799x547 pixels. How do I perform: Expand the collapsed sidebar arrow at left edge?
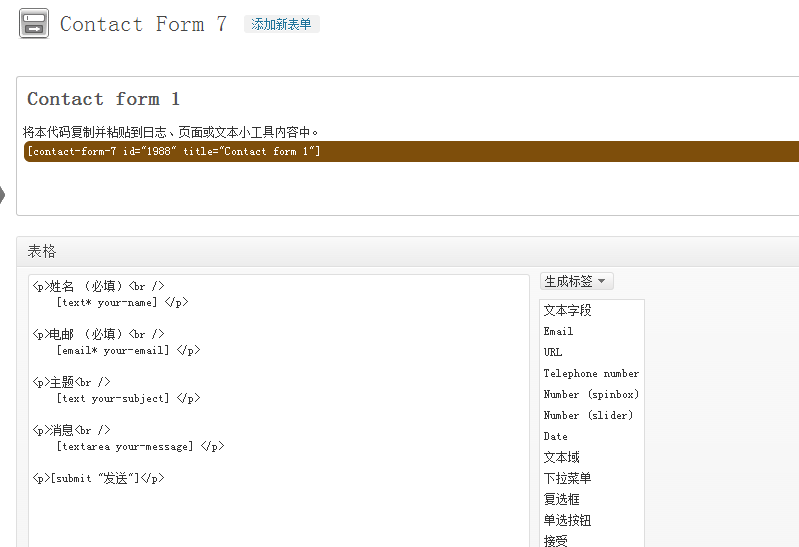point(2,195)
